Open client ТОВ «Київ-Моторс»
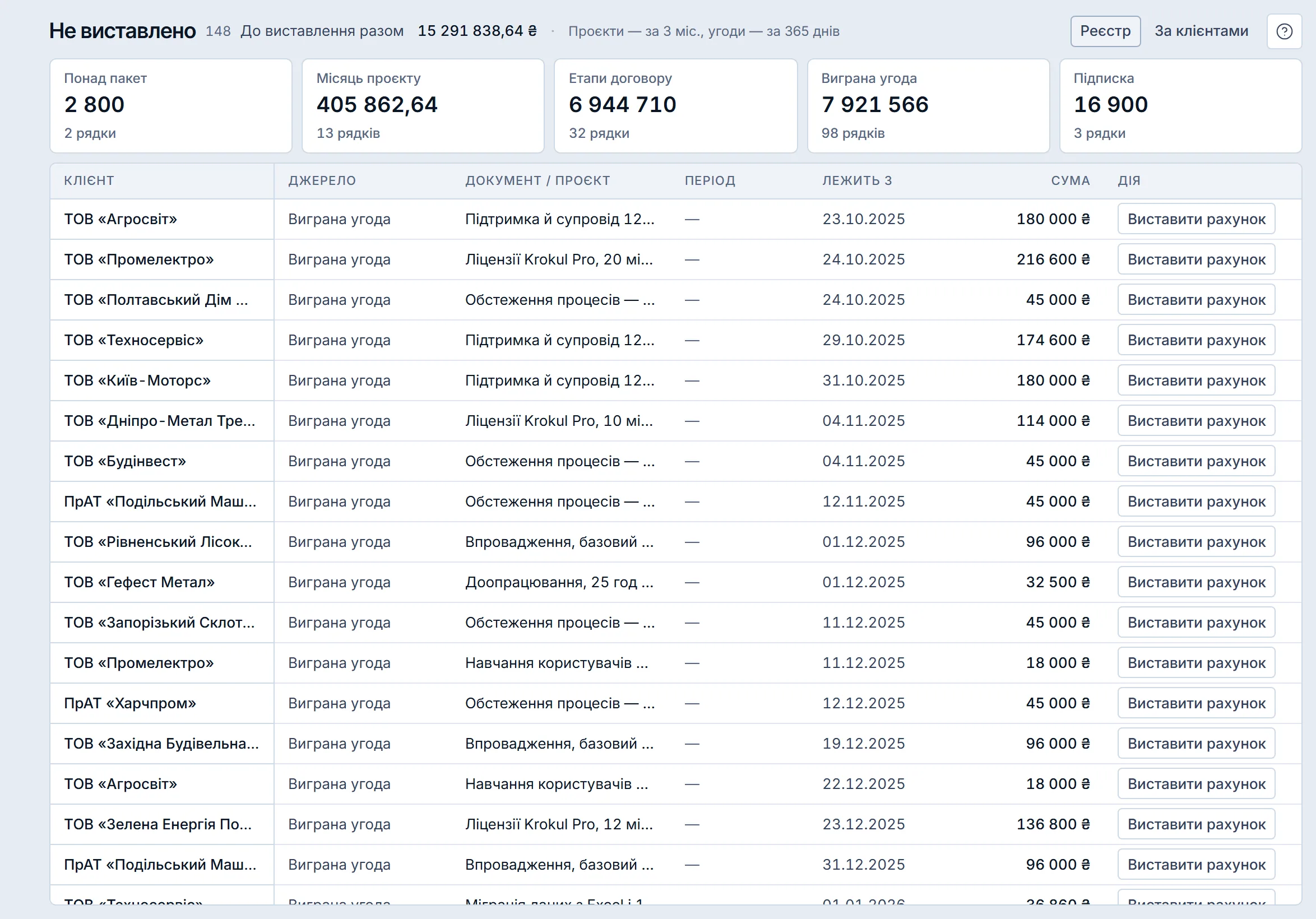This screenshot has height=919, width=1316. pyautogui.click(x=137, y=380)
